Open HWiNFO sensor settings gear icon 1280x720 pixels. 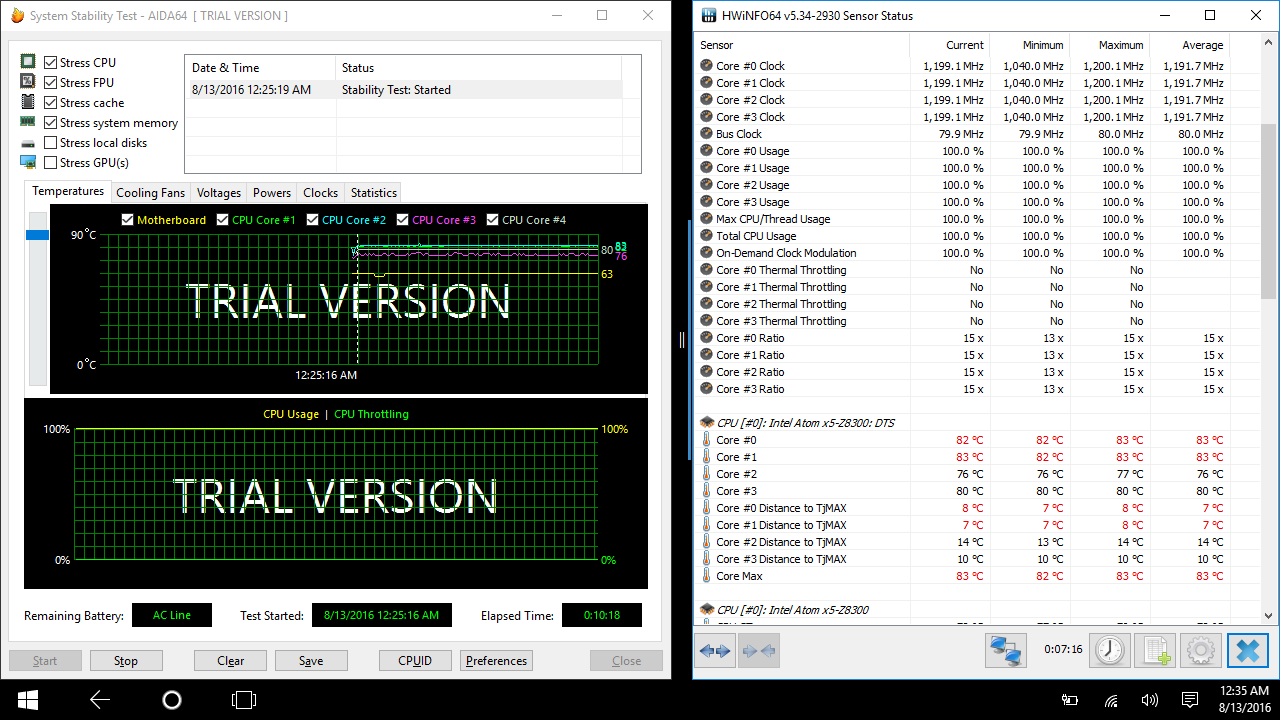(1200, 651)
